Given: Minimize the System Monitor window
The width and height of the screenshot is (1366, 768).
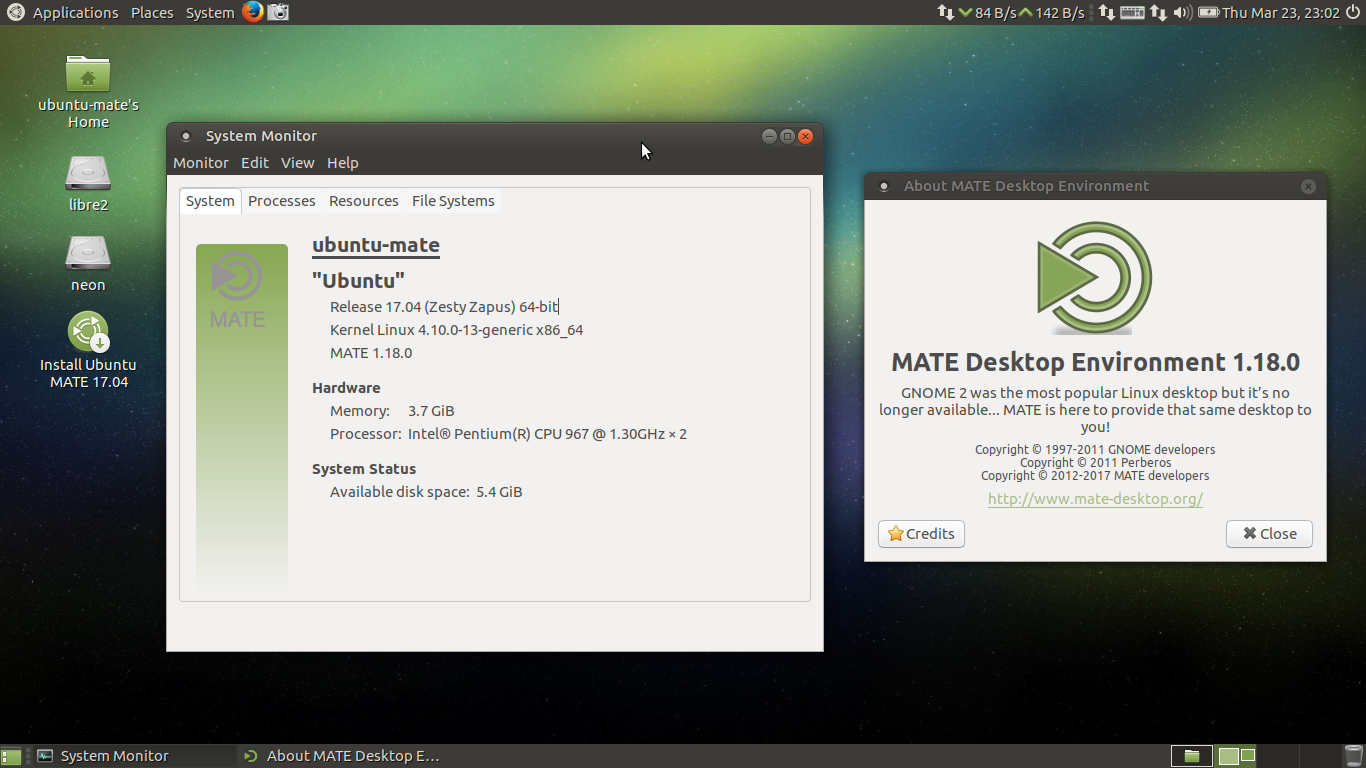Looking at the screenshot, I should [769, 136].
